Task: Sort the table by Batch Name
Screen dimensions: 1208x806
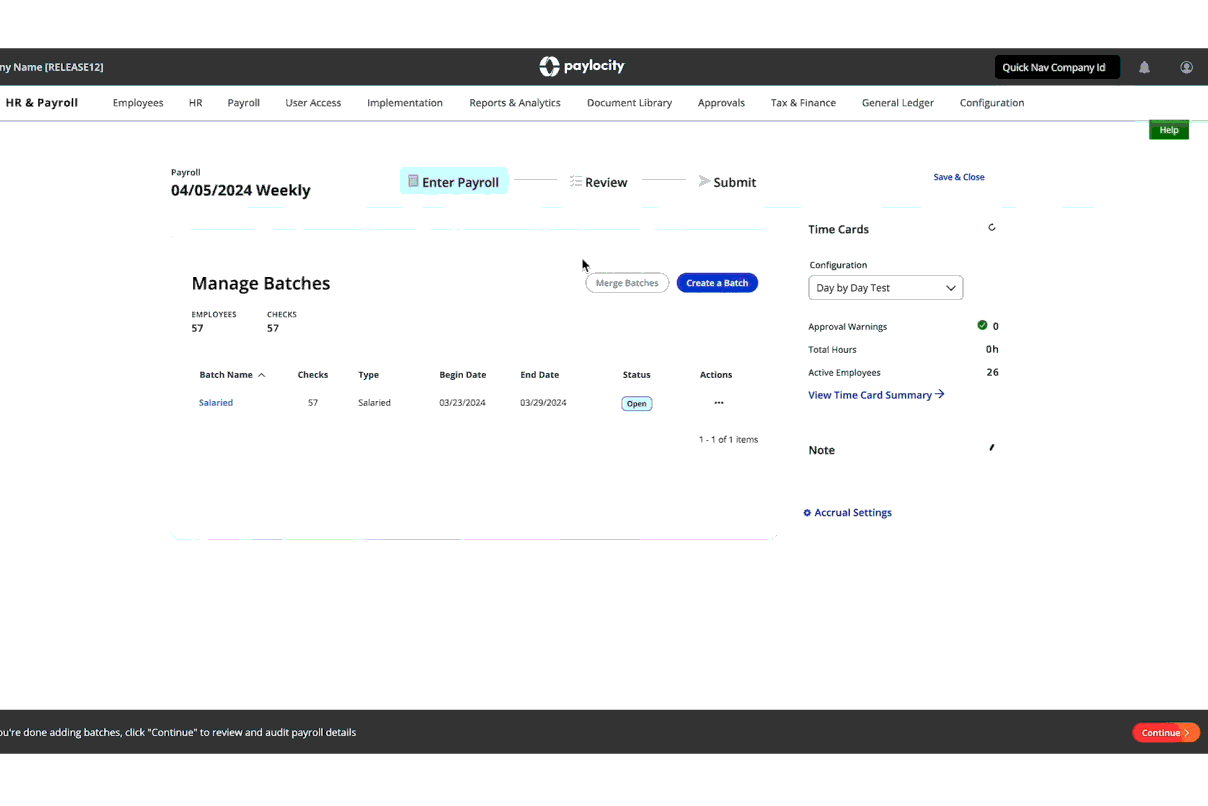Action: (232, 375)
